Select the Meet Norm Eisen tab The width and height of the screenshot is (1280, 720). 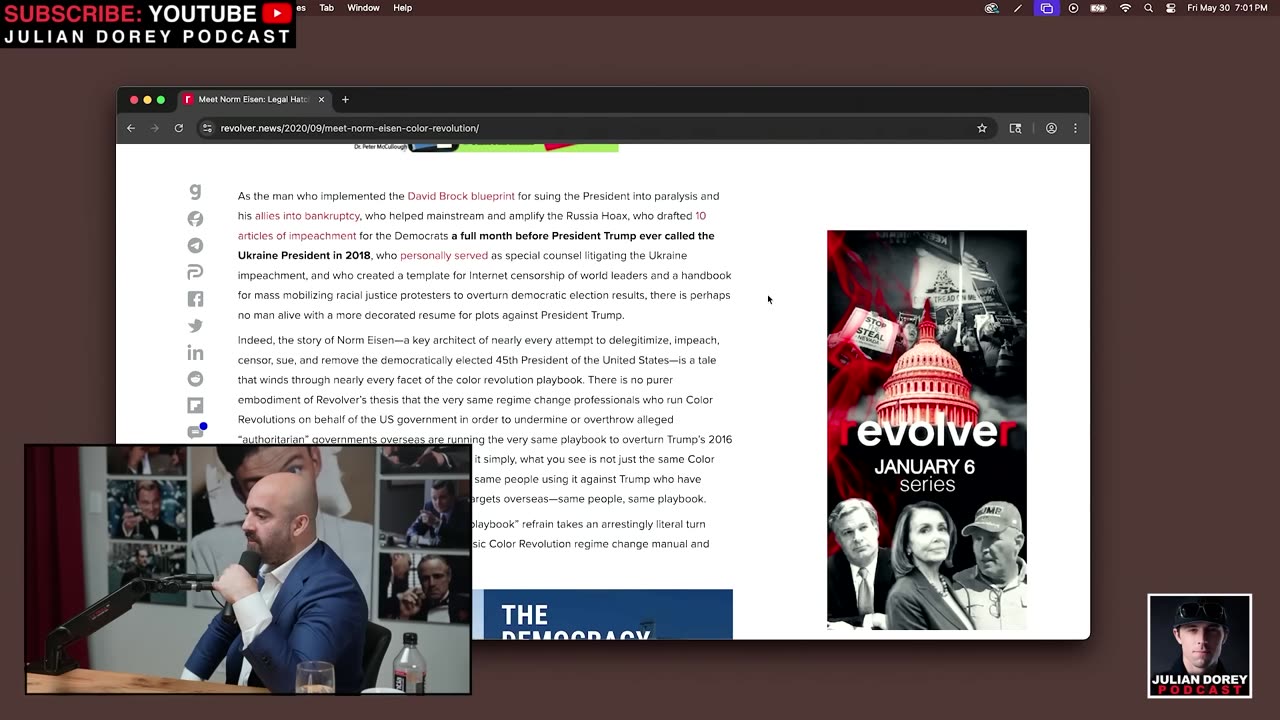click(255, 99)
